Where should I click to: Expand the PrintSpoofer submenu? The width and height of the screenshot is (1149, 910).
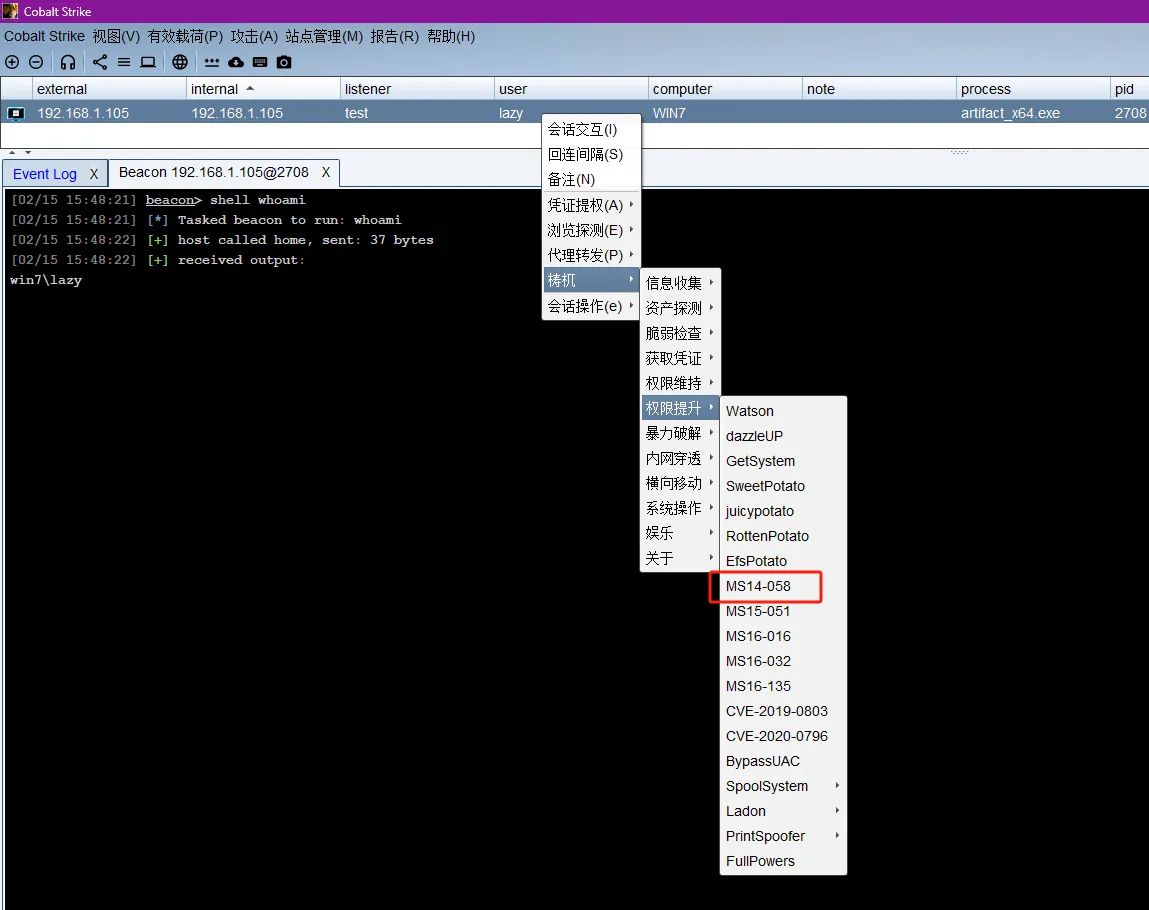pyautogui.click(x=783, y=836)
